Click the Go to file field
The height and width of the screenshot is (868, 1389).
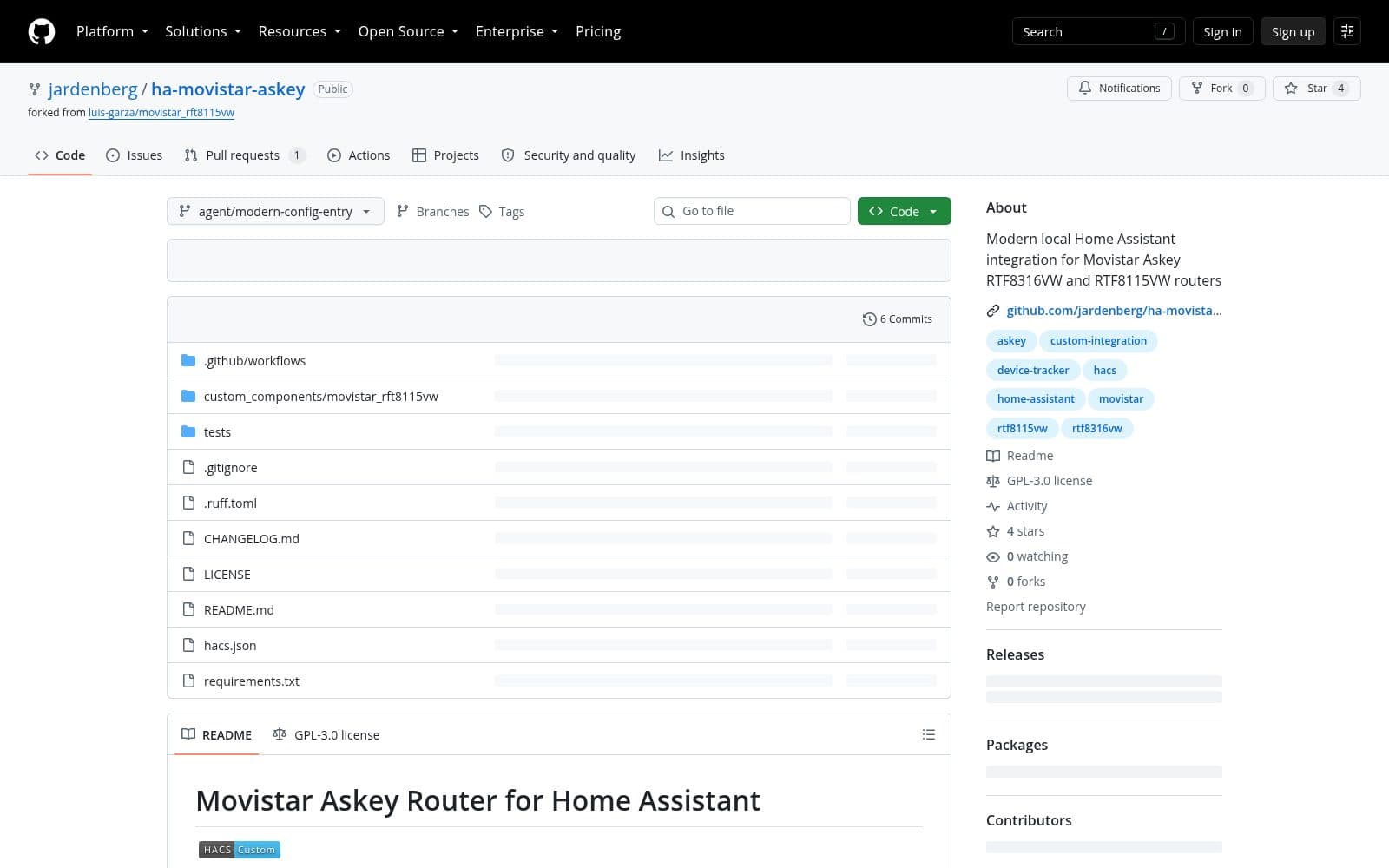tap(752, 211)
